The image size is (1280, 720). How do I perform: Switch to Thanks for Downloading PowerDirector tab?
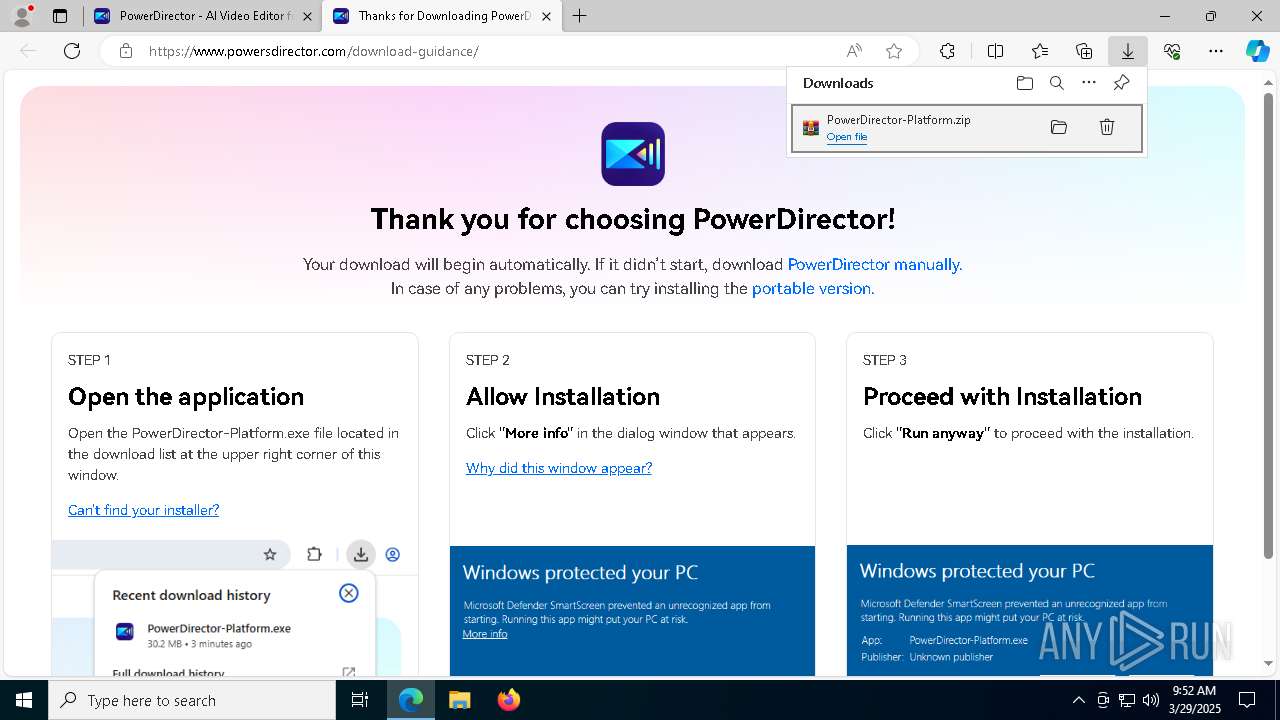pos(443,16)
